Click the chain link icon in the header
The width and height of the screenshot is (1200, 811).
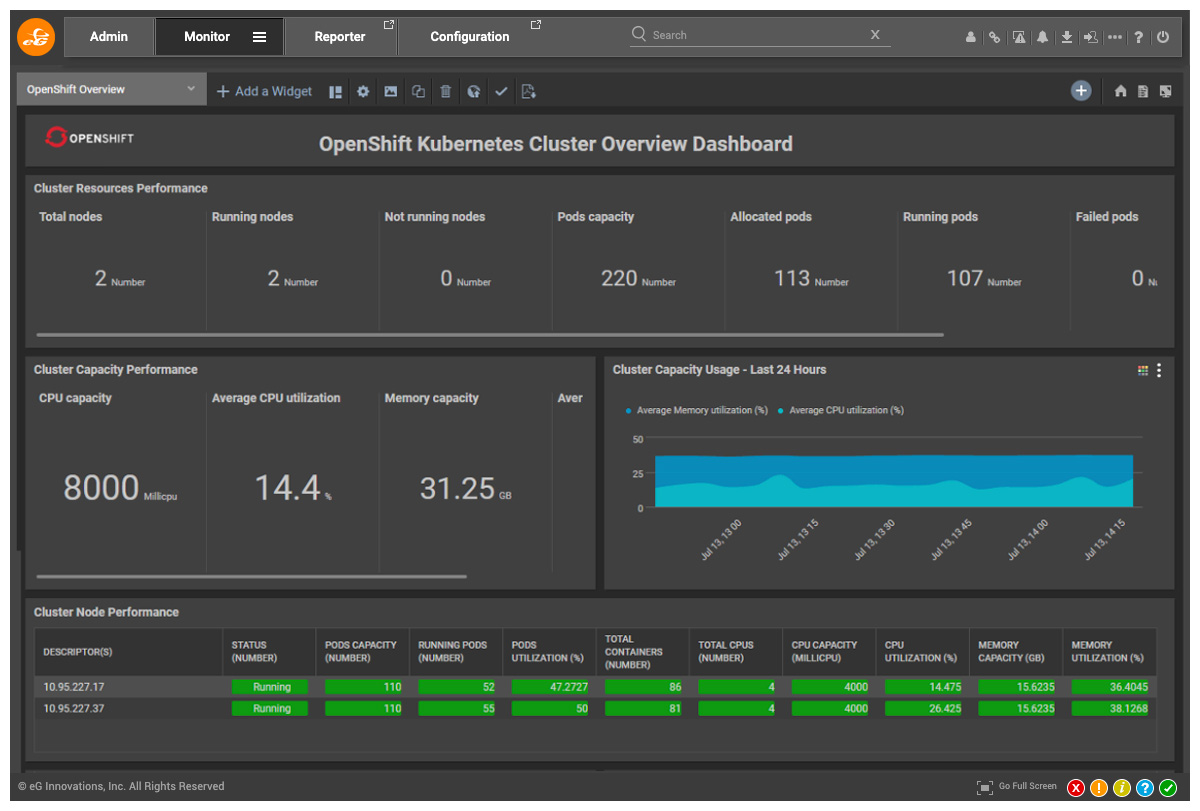[994, 37]
